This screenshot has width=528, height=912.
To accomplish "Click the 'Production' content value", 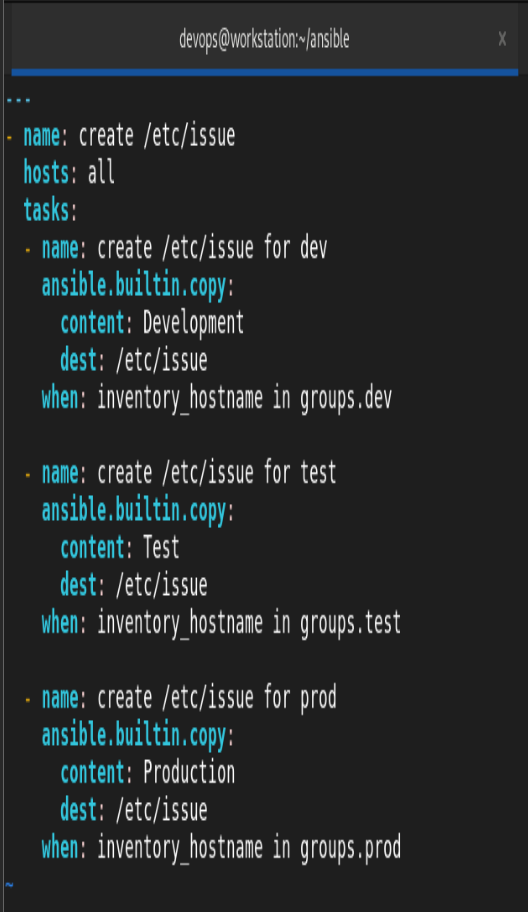I will click(189, 772).
